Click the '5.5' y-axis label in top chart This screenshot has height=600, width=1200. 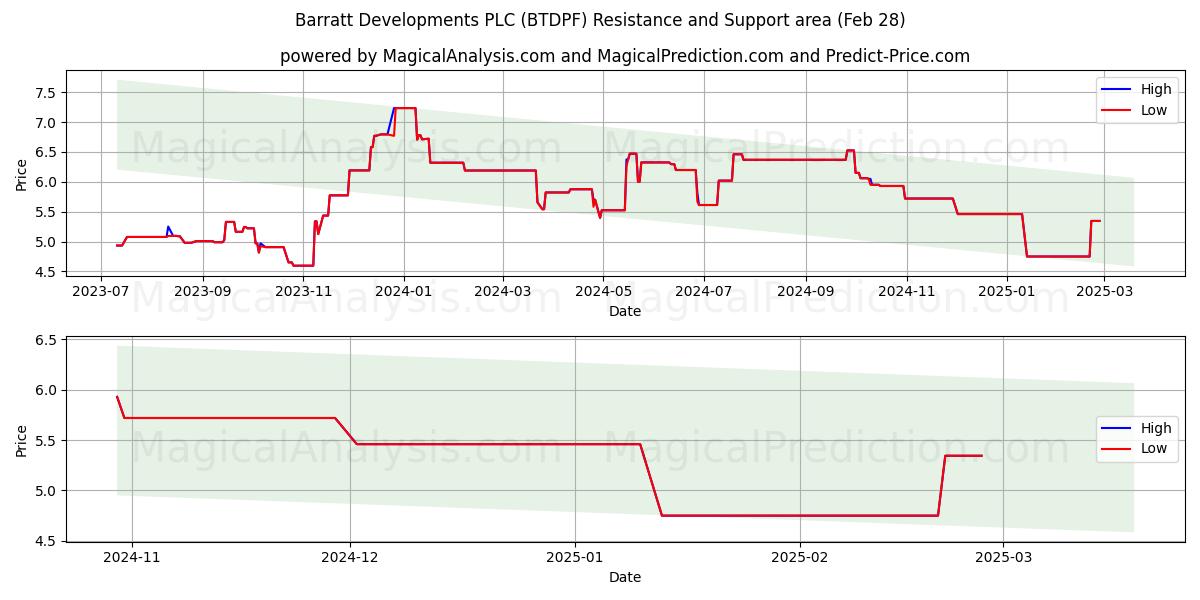click(48, 212)
